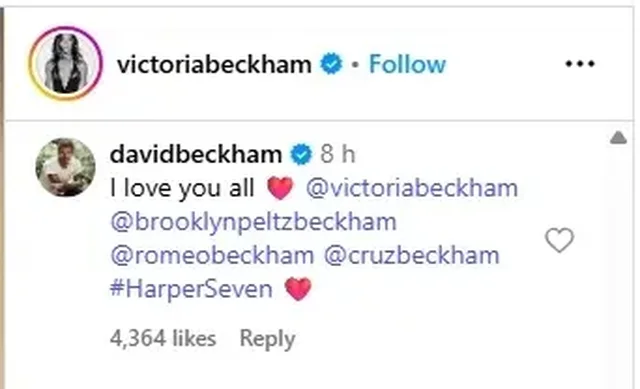Open davidbeckham's profile picture
Image resolution: width=640 pixels, height=389 pixels.
pos(65,167)
